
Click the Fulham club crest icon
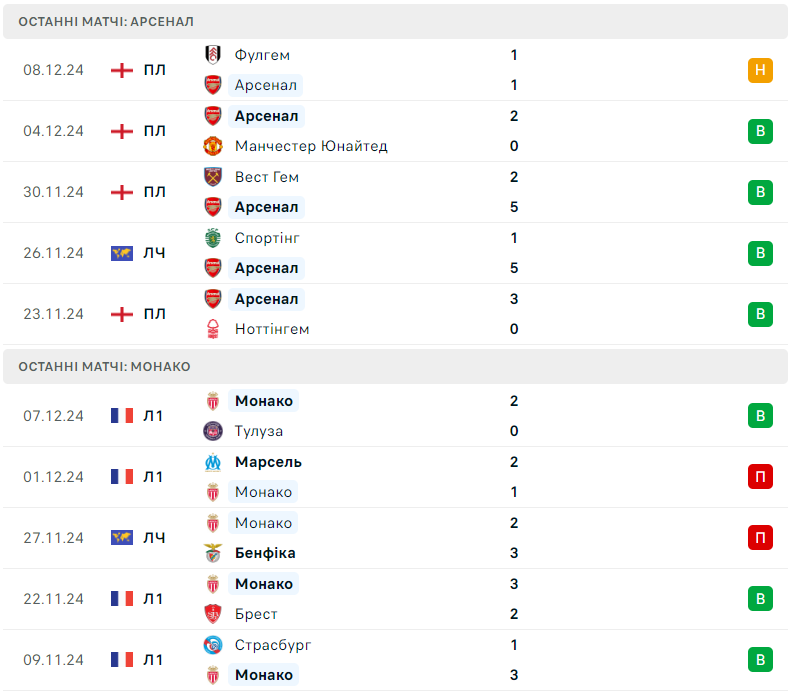213,55
